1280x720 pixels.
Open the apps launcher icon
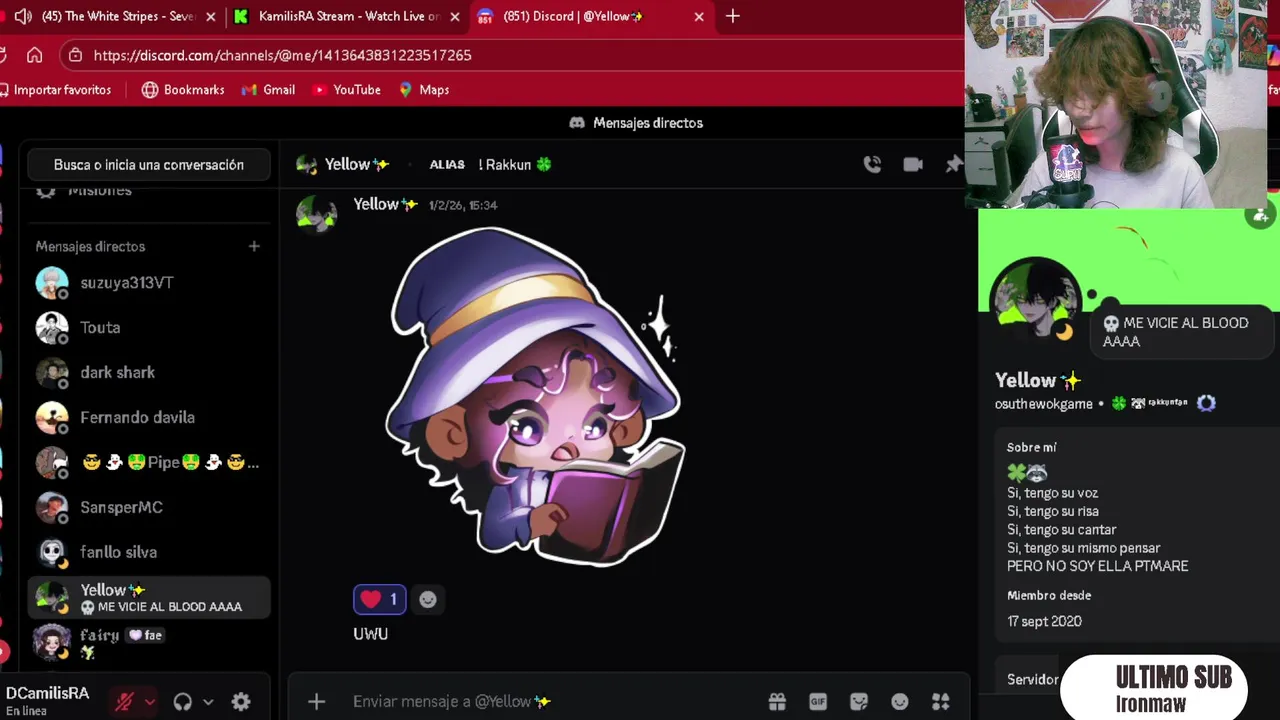coord(940,701)
